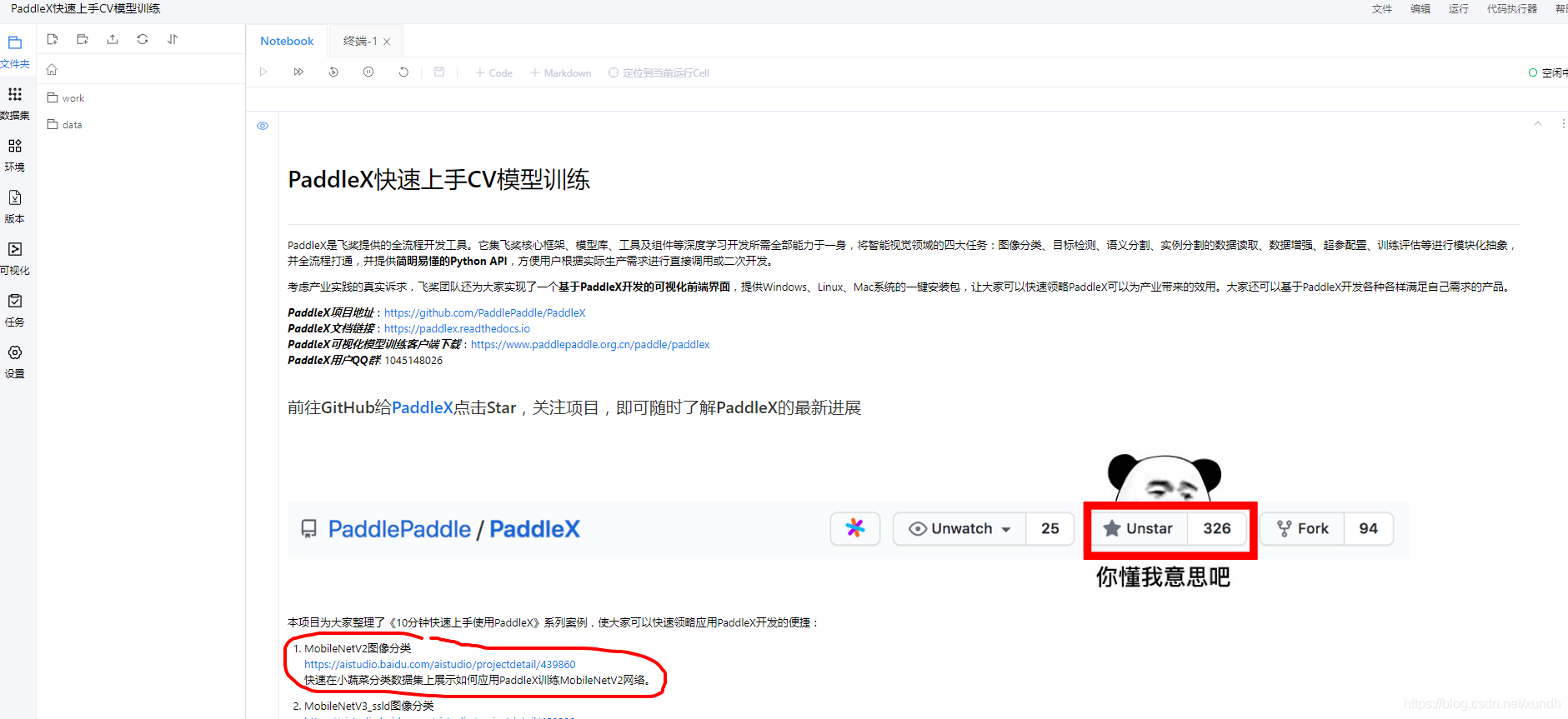
Task: Open the github.com/PaddlePaddle/PaddleX link
Action: click(x=484, y=313)
